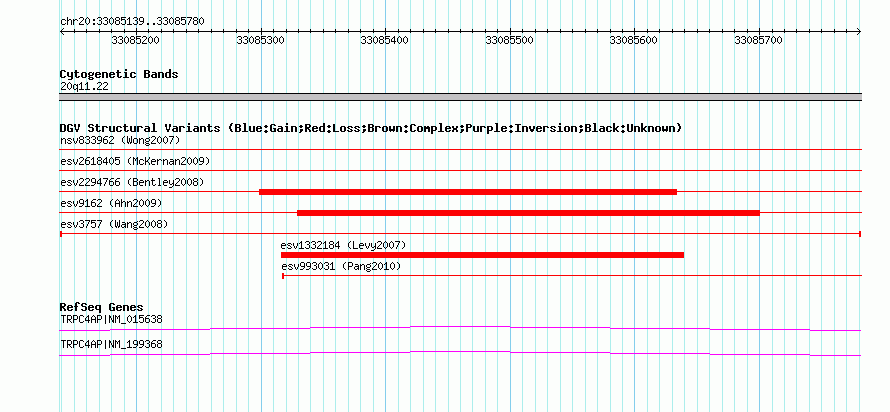Screen dimensions: 890x412
Task: Click the magenta intron line of NM_015638
Action: 460,326
